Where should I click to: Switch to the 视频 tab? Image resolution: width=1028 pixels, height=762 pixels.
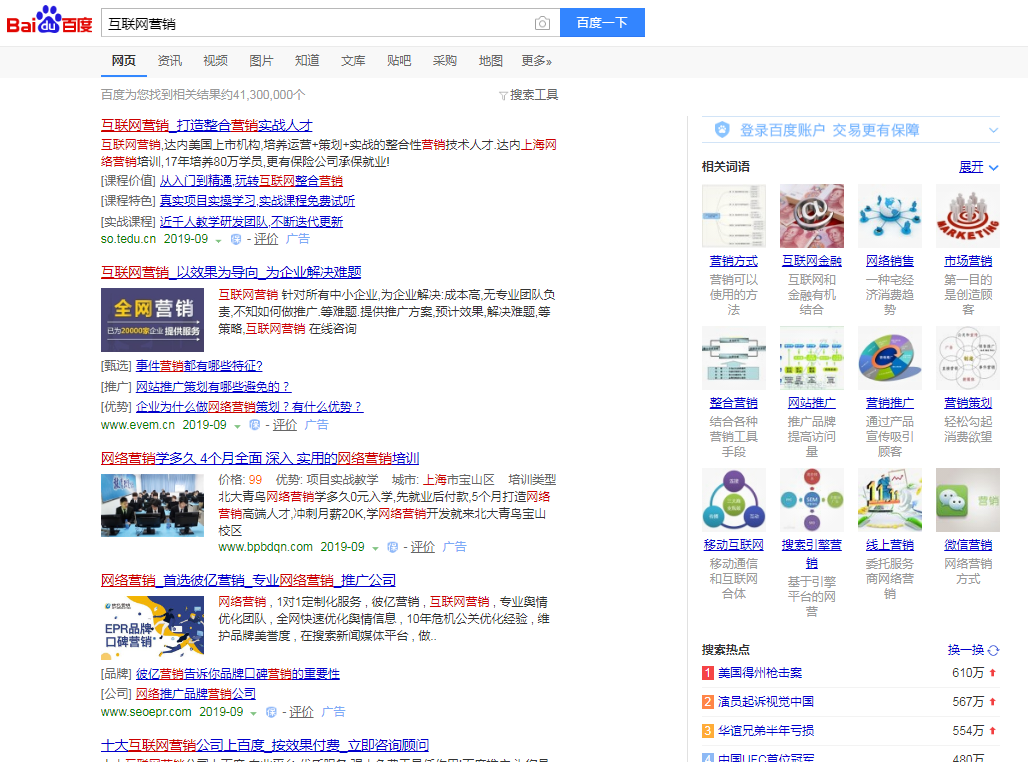pyautogui.click(x=215, y=61)
